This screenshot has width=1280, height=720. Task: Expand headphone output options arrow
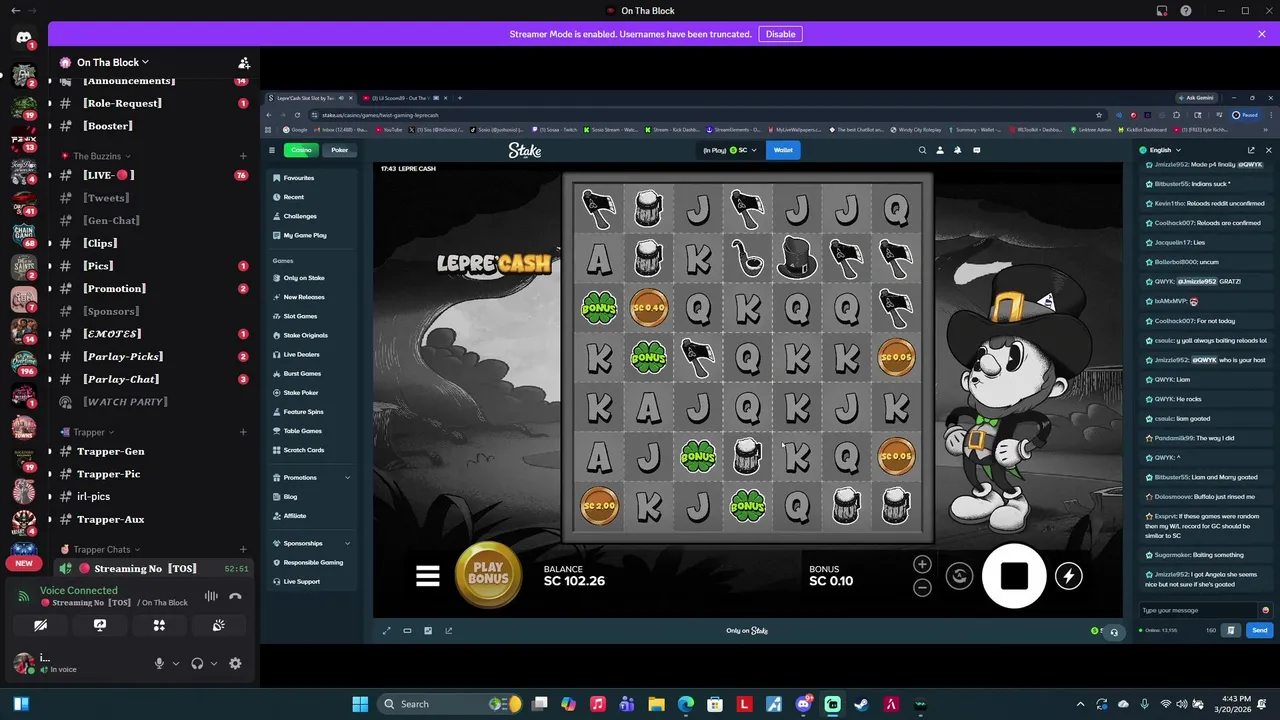214,663
